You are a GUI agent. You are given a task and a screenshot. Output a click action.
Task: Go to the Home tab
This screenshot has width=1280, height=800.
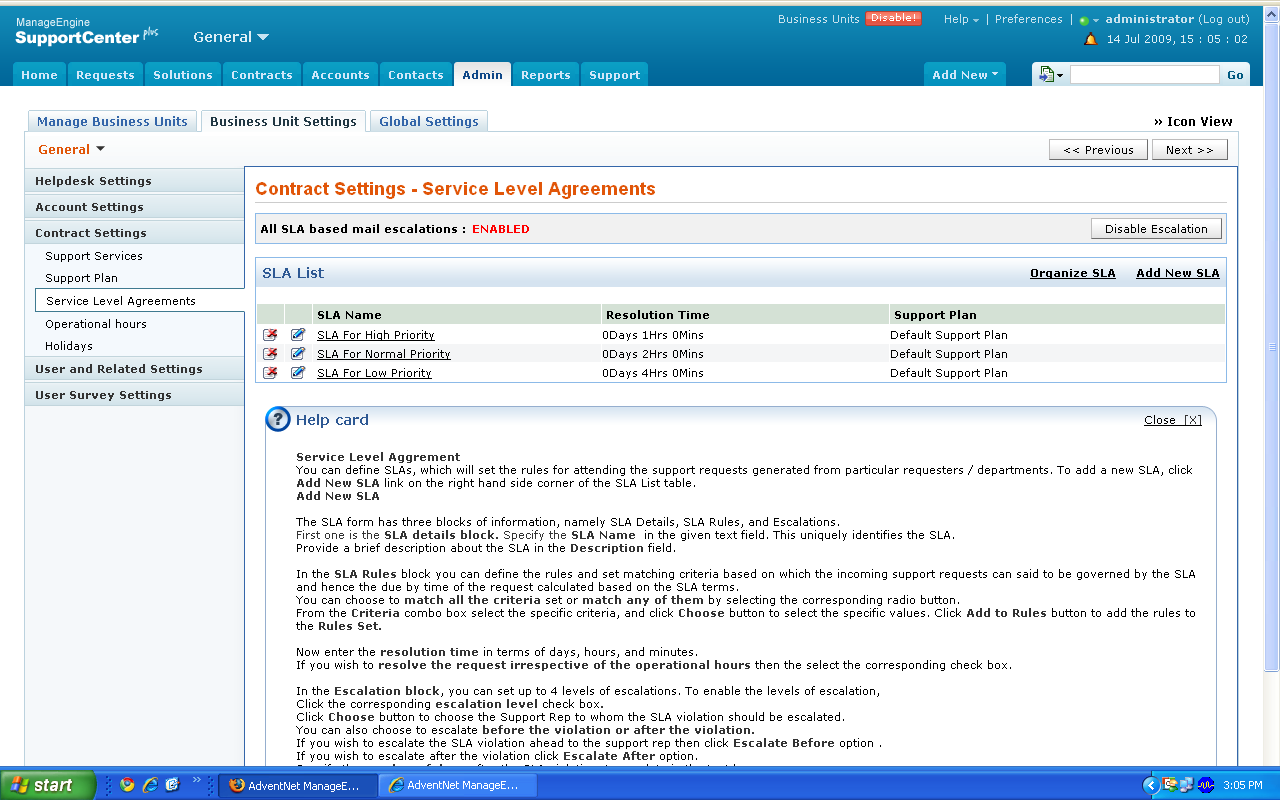[40, 75]
